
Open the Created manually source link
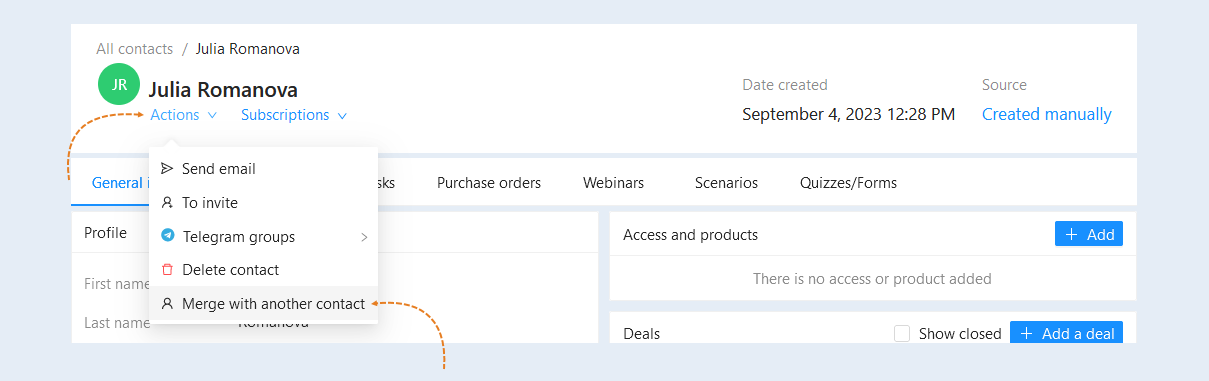[1047, 114]
